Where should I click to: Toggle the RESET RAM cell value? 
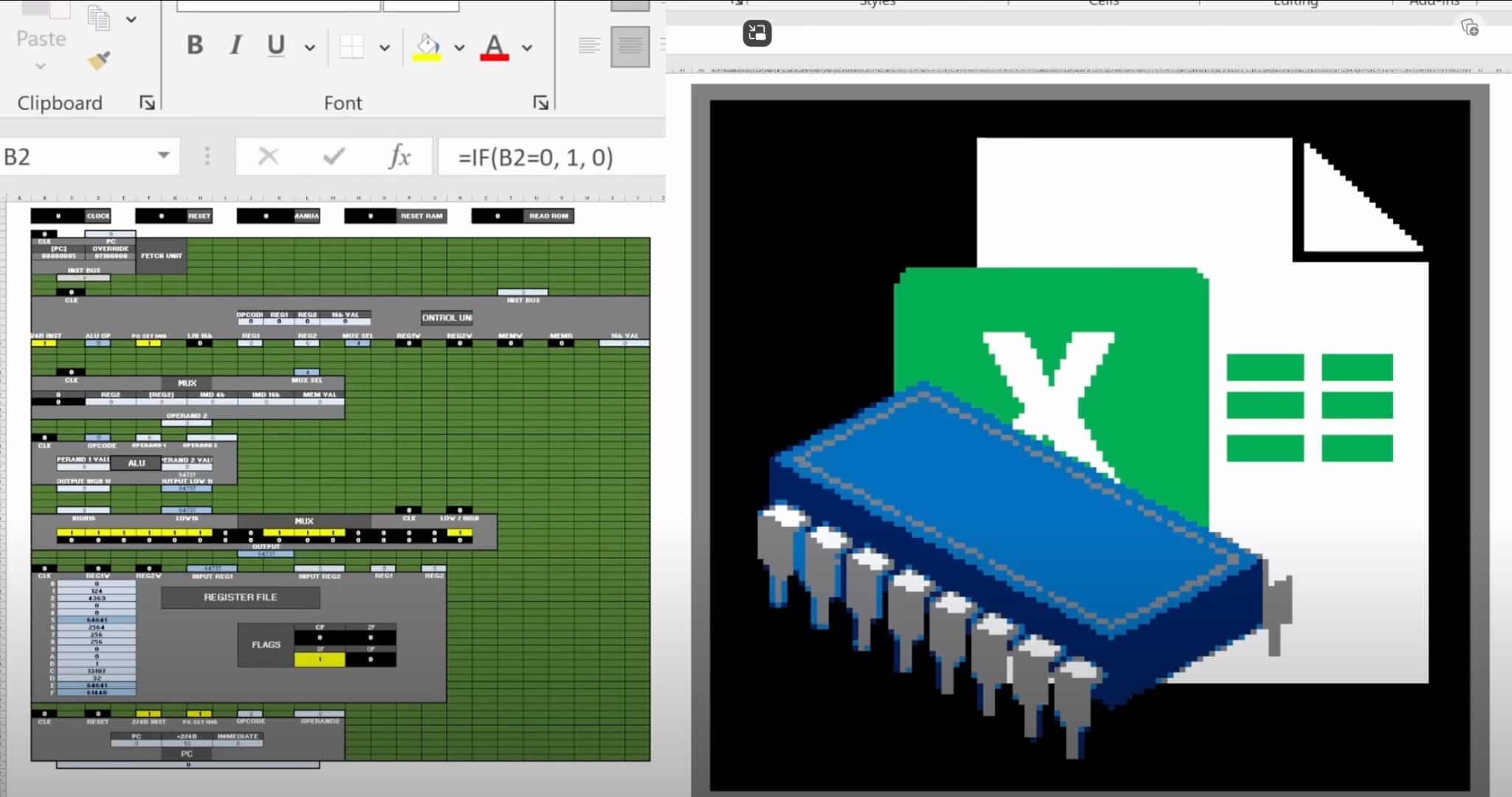pyautogui.click(x=370, y=216)
